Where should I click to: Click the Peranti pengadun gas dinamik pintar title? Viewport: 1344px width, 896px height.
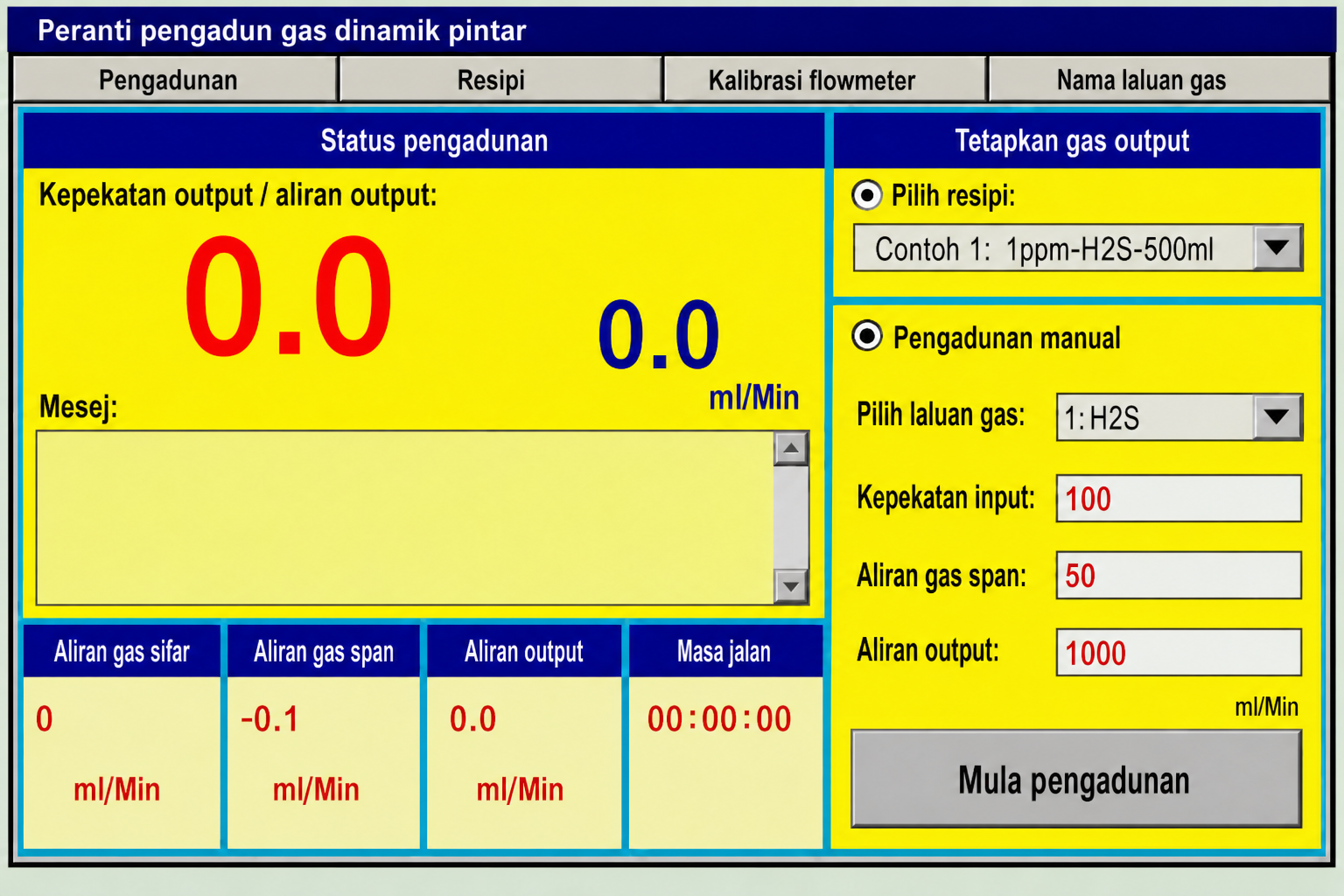pyautogui.click(x=282, y=31)
